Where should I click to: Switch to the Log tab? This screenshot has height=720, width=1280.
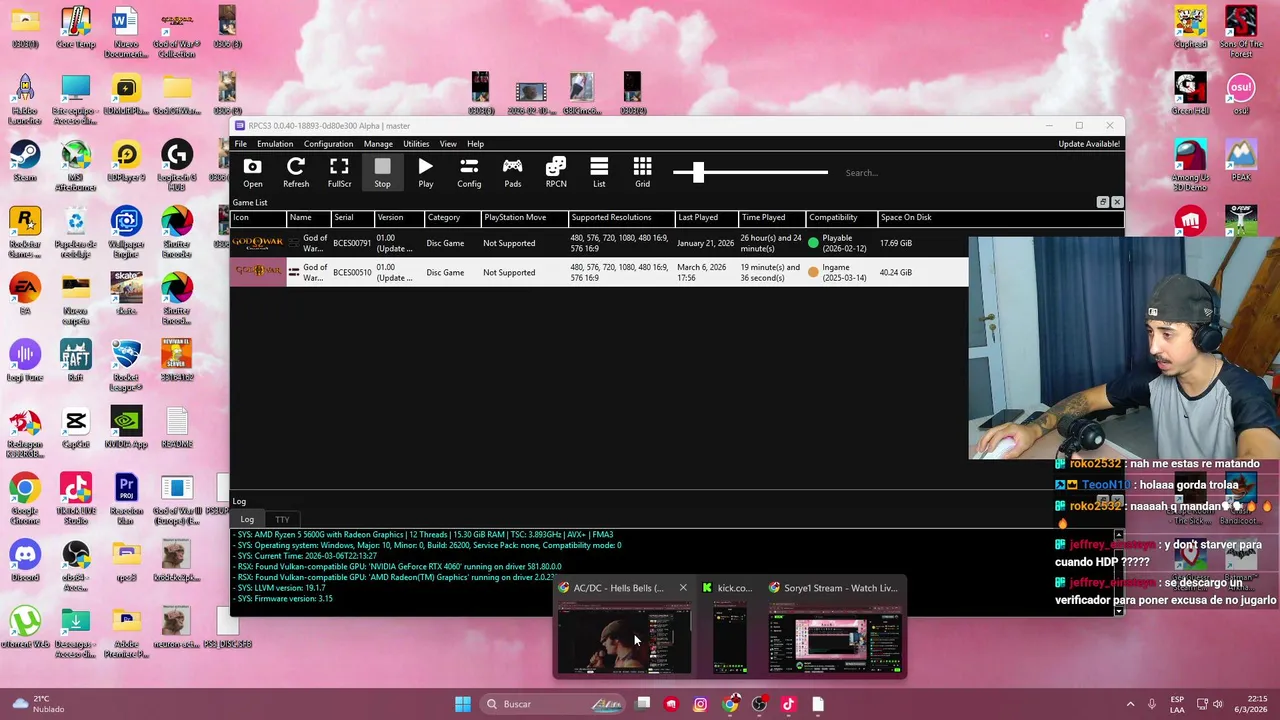[247, 519]
